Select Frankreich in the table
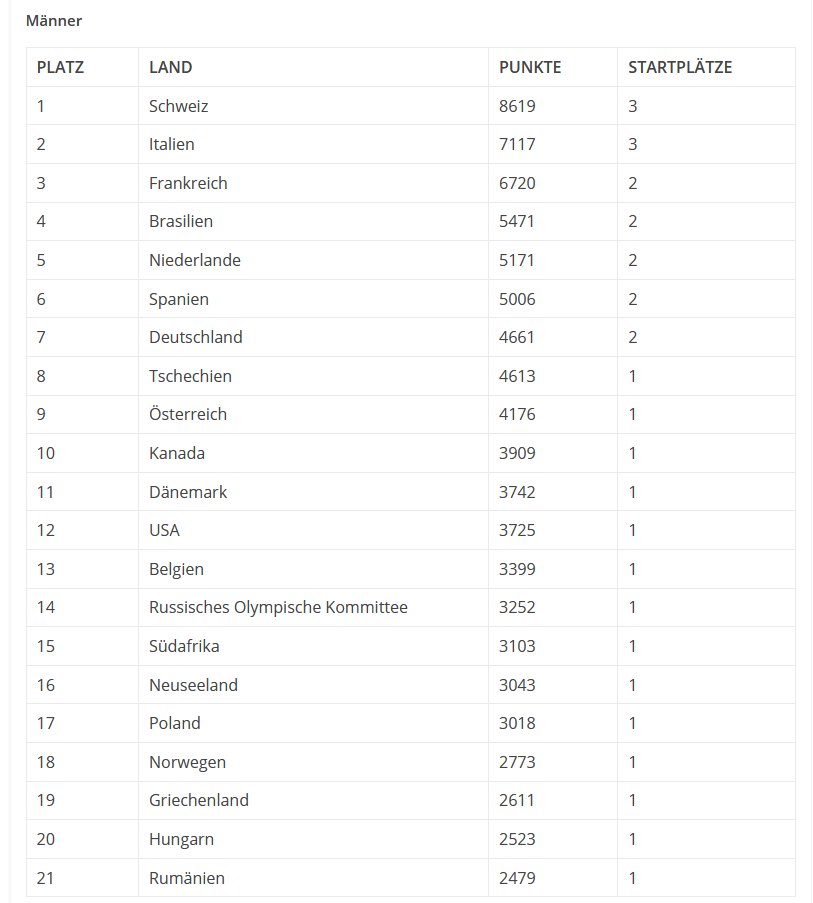Screen dimensions: 813x903 click(188, 183)
